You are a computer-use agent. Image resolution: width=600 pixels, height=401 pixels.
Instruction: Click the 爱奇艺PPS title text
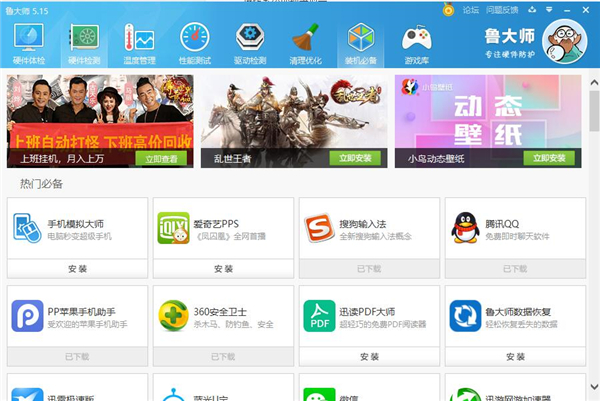click(216, 224)
